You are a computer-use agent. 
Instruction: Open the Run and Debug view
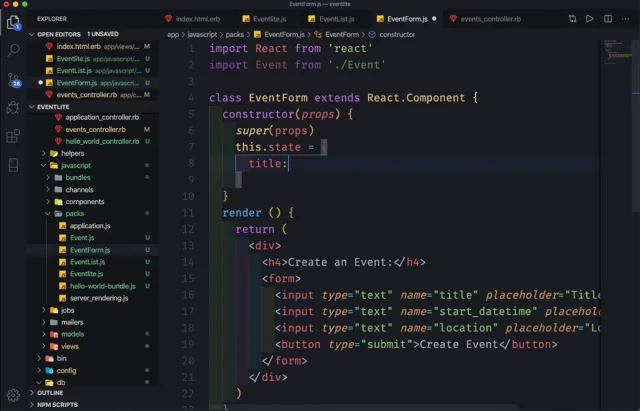14,107
